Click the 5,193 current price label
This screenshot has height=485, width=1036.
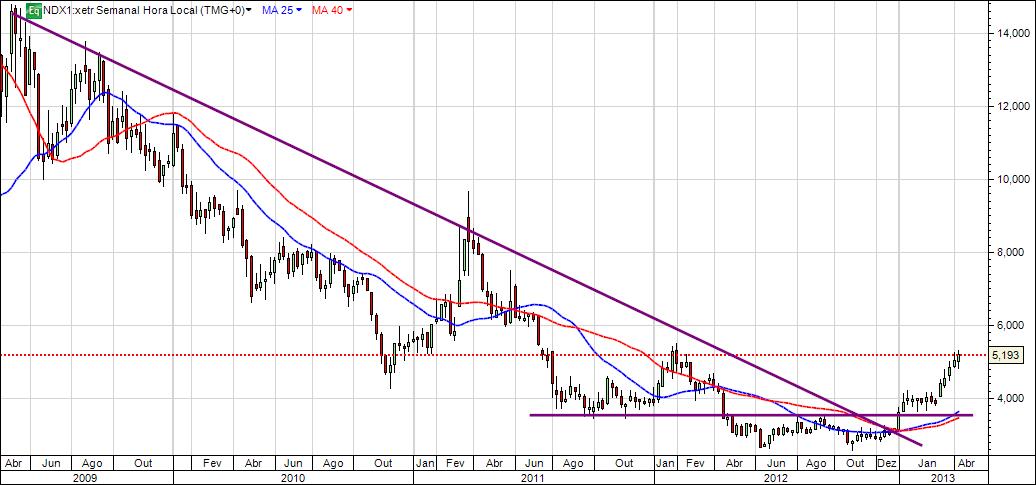click(x=1007, y=355)
